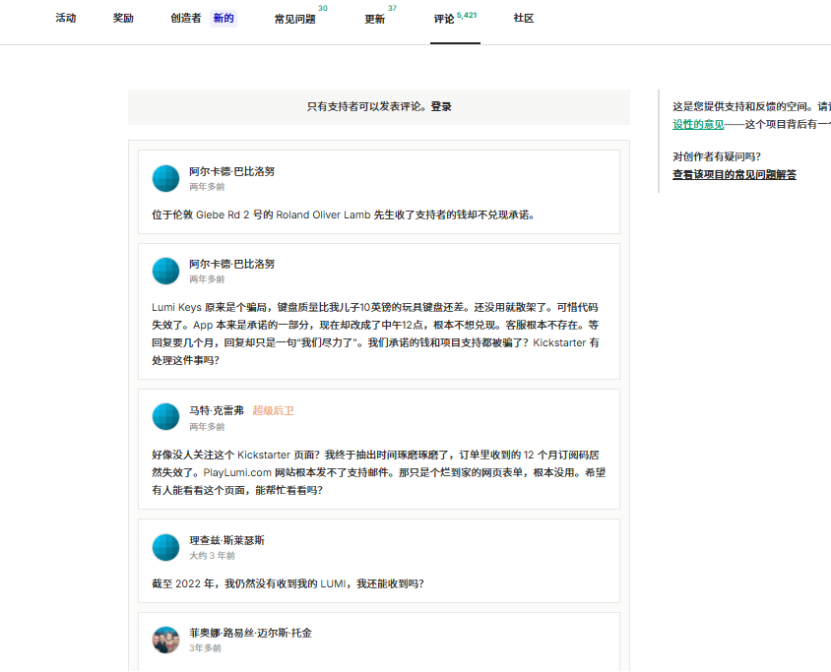Click the 评论 tab
This screenshot has height=672, width=831.
click(444, 19)
